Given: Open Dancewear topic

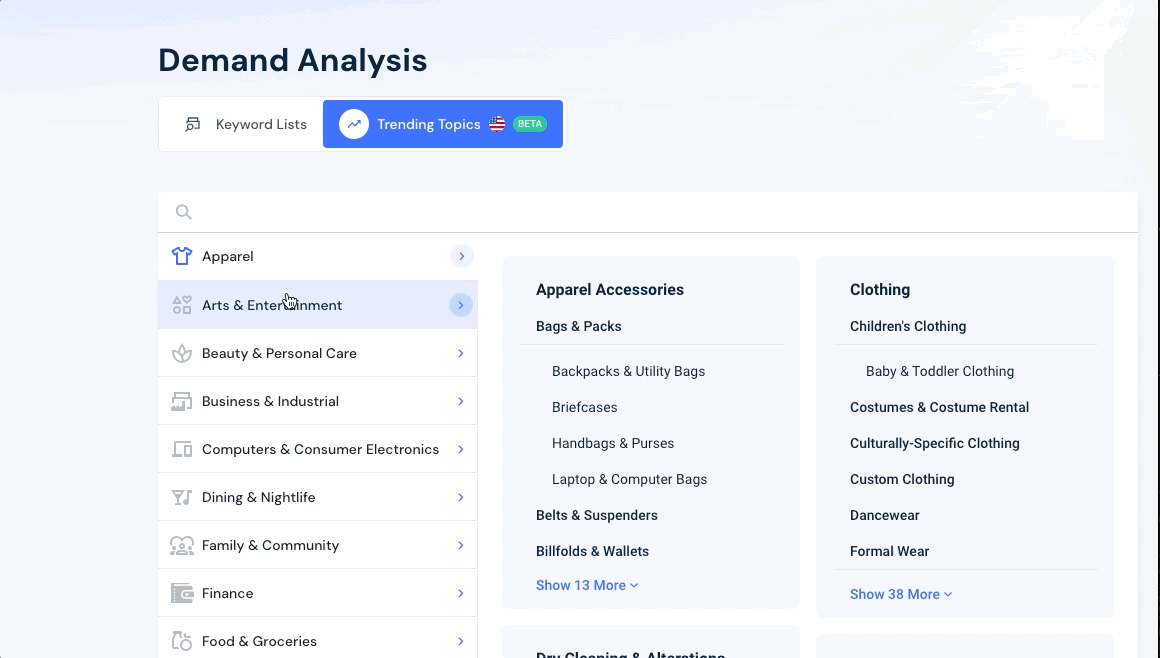Looking at the screenshot, I should point(884,515).
